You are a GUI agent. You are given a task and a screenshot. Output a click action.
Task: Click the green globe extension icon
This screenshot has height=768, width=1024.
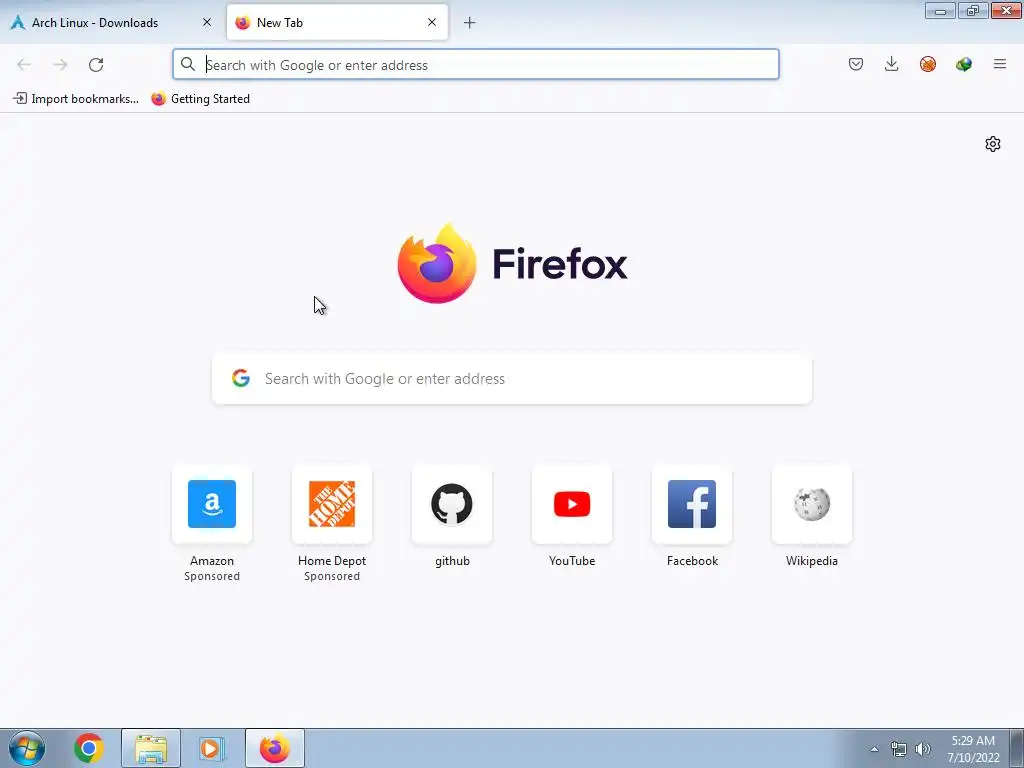pos(963,64)
